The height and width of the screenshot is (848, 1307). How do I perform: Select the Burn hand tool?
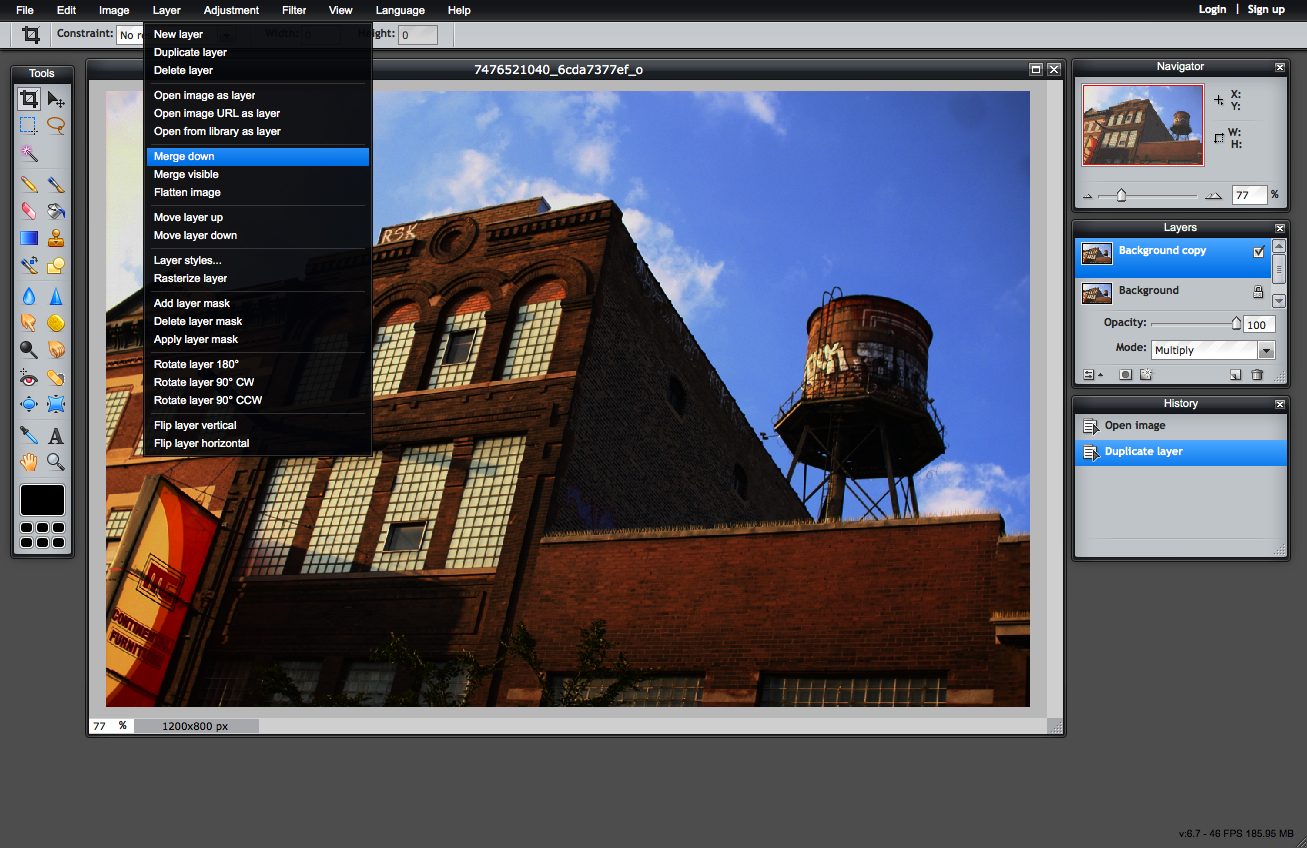pyautogui.click(x=56, y=349)
